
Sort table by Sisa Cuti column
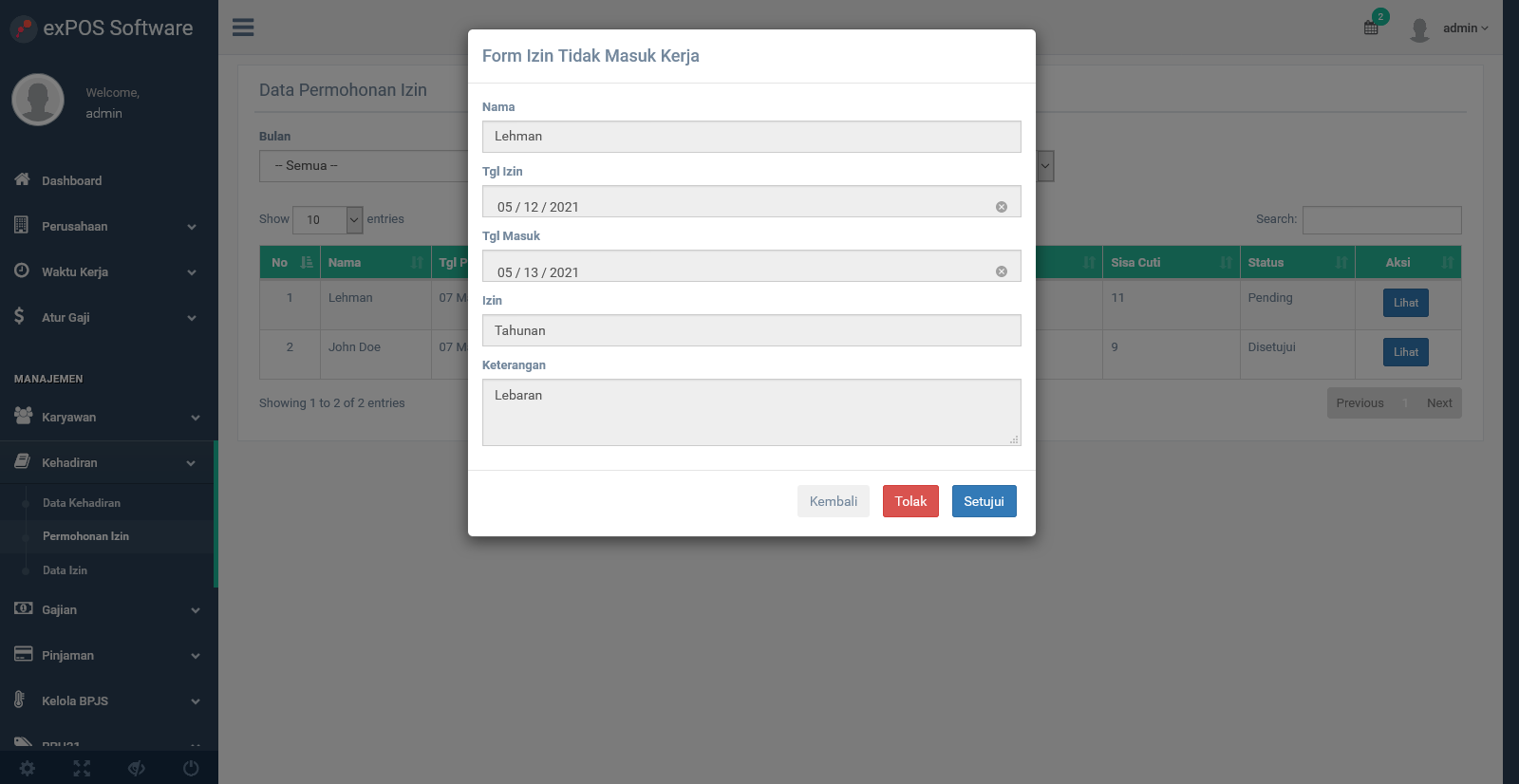[x=1171, y=263]
